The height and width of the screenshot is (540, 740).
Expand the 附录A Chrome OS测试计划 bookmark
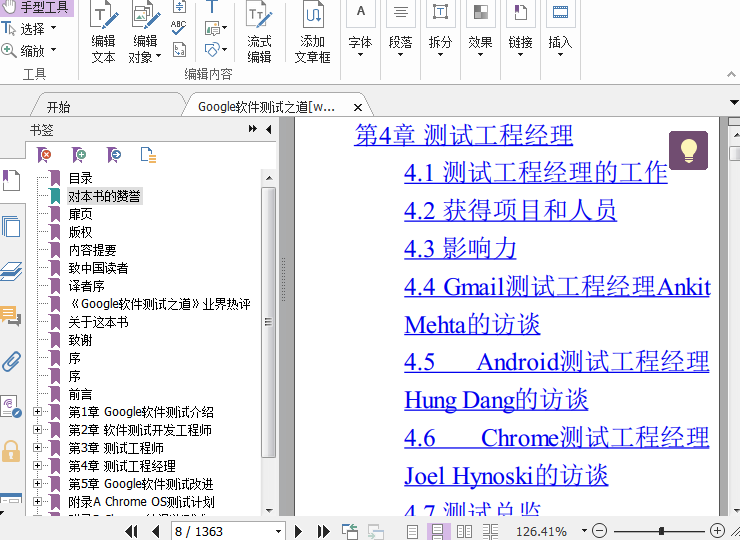37,501
